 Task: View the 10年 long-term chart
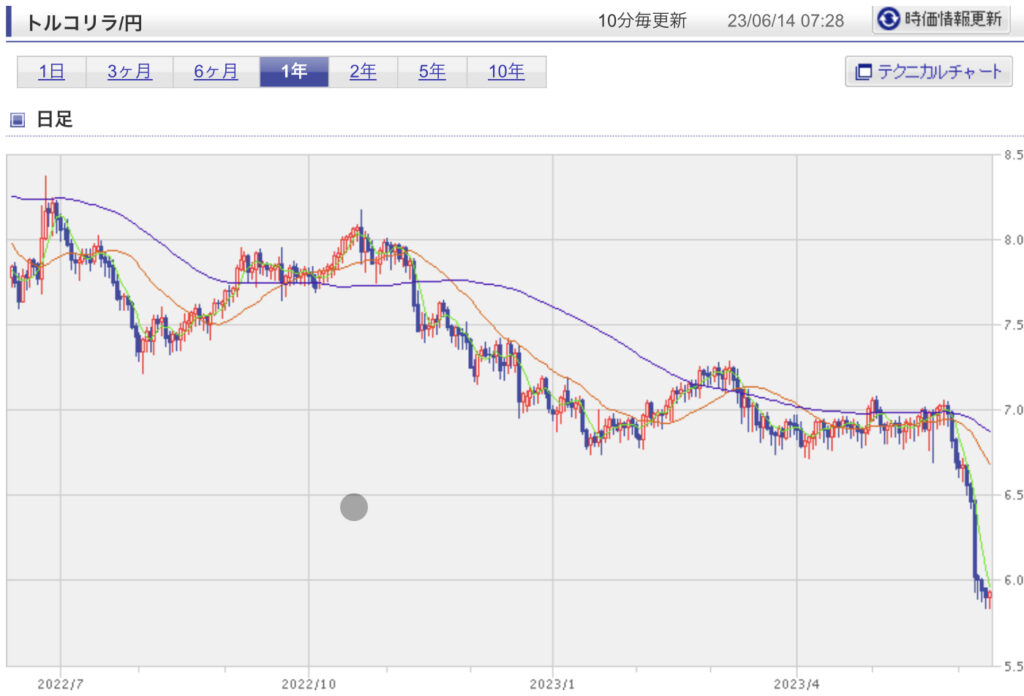tap(506, 72)
